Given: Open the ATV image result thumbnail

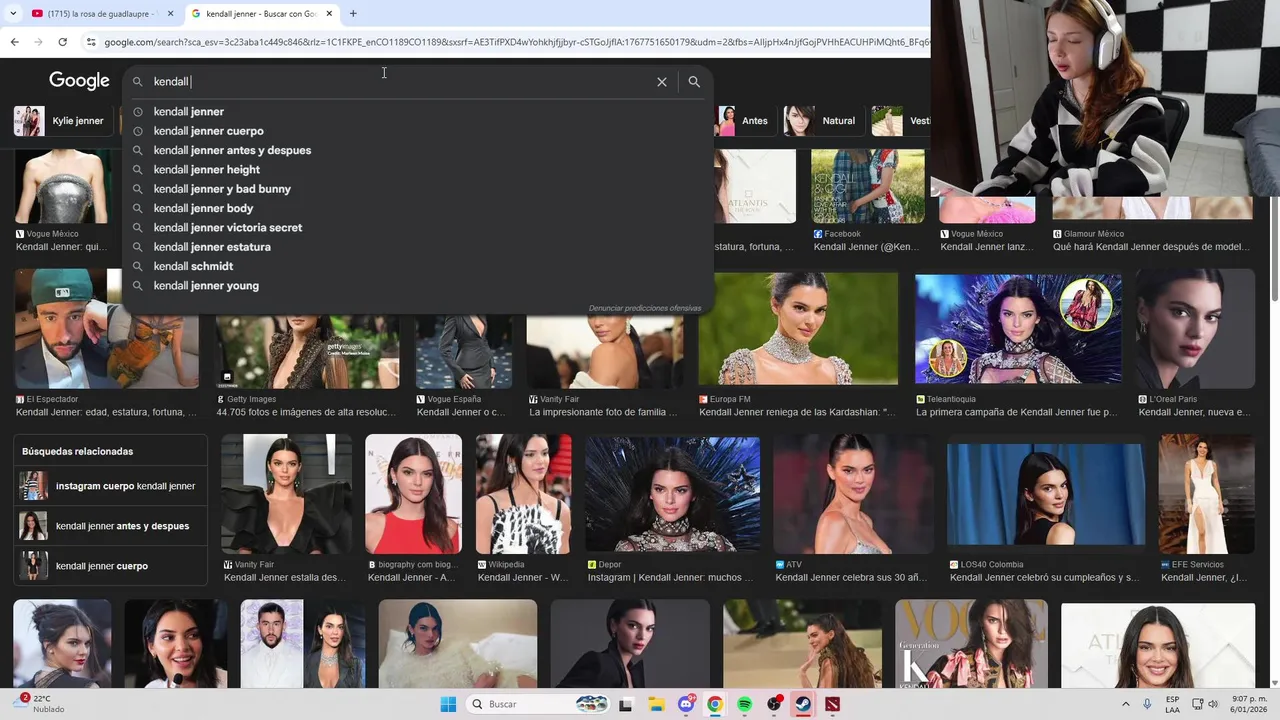Looking at the screenshot, I should tap(853, 494).
